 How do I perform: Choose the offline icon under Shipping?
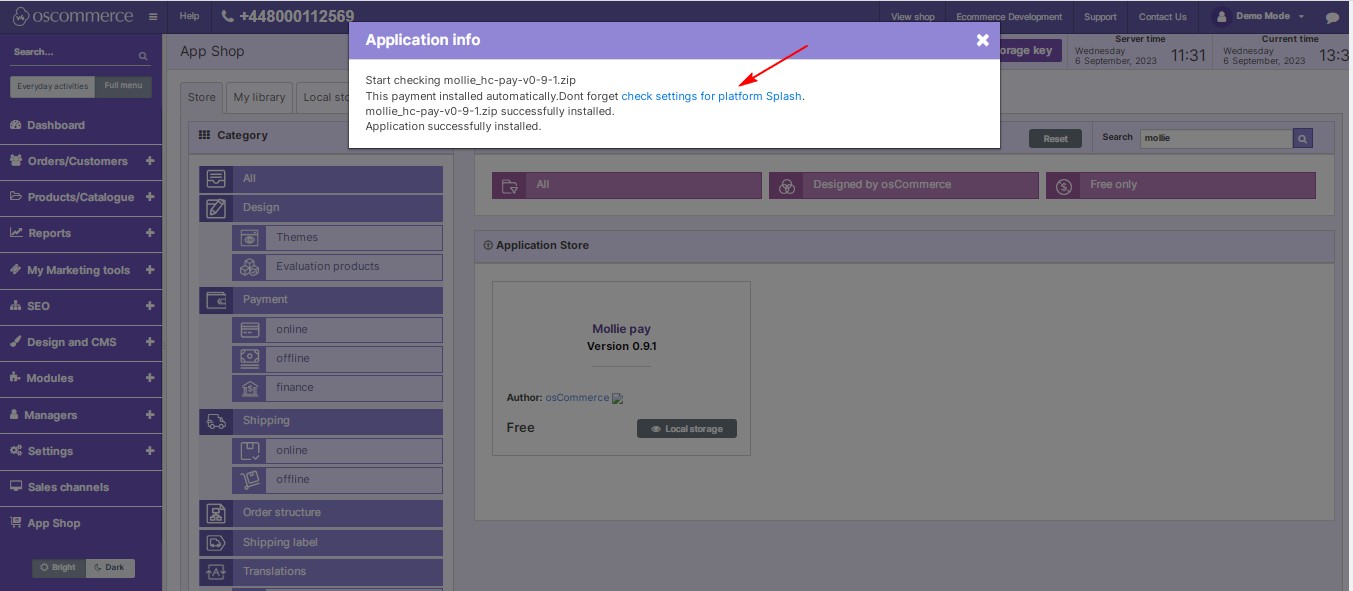pos(249,479)
